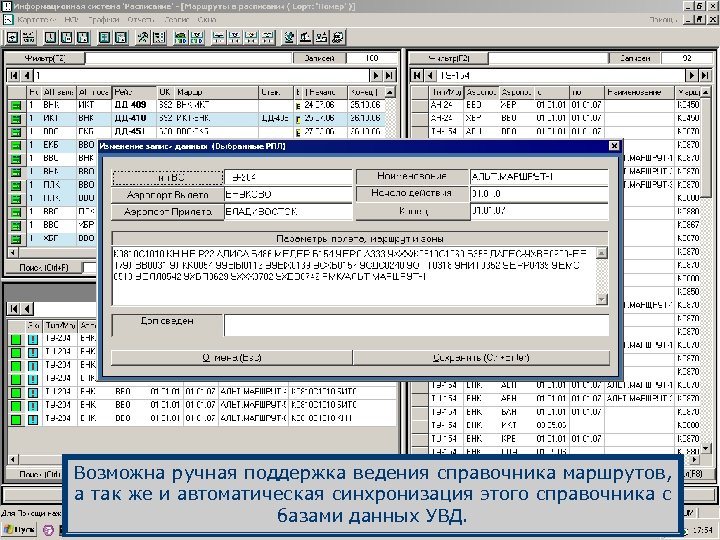Go to next record in left top navigator
The height and width of the screenshot is (540, 720).
coord(376,76)
